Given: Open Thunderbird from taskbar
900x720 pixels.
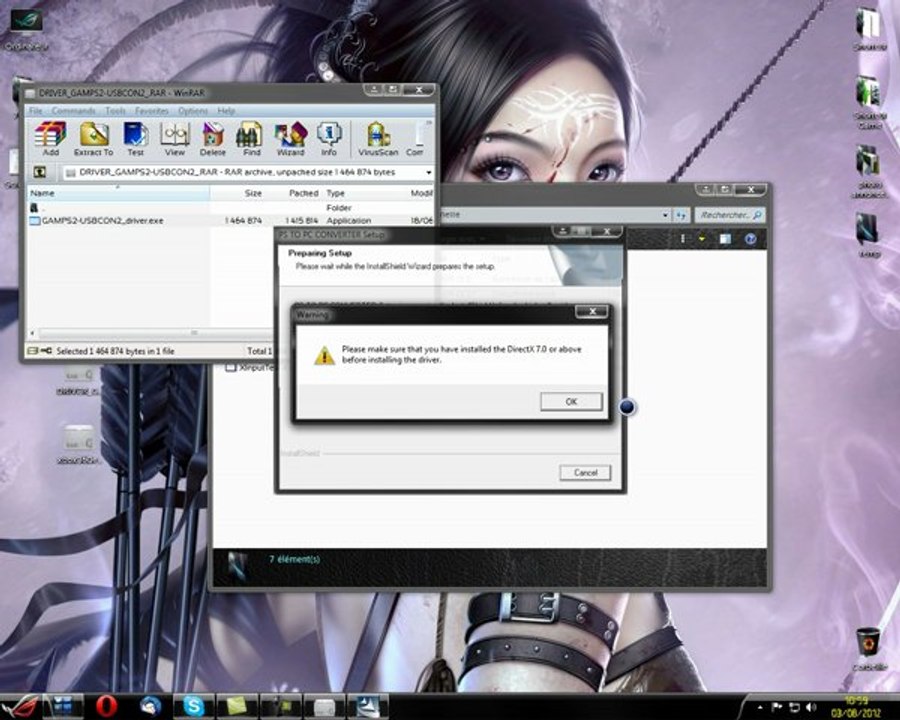Looking at the screenshot, I should point(150,706).
